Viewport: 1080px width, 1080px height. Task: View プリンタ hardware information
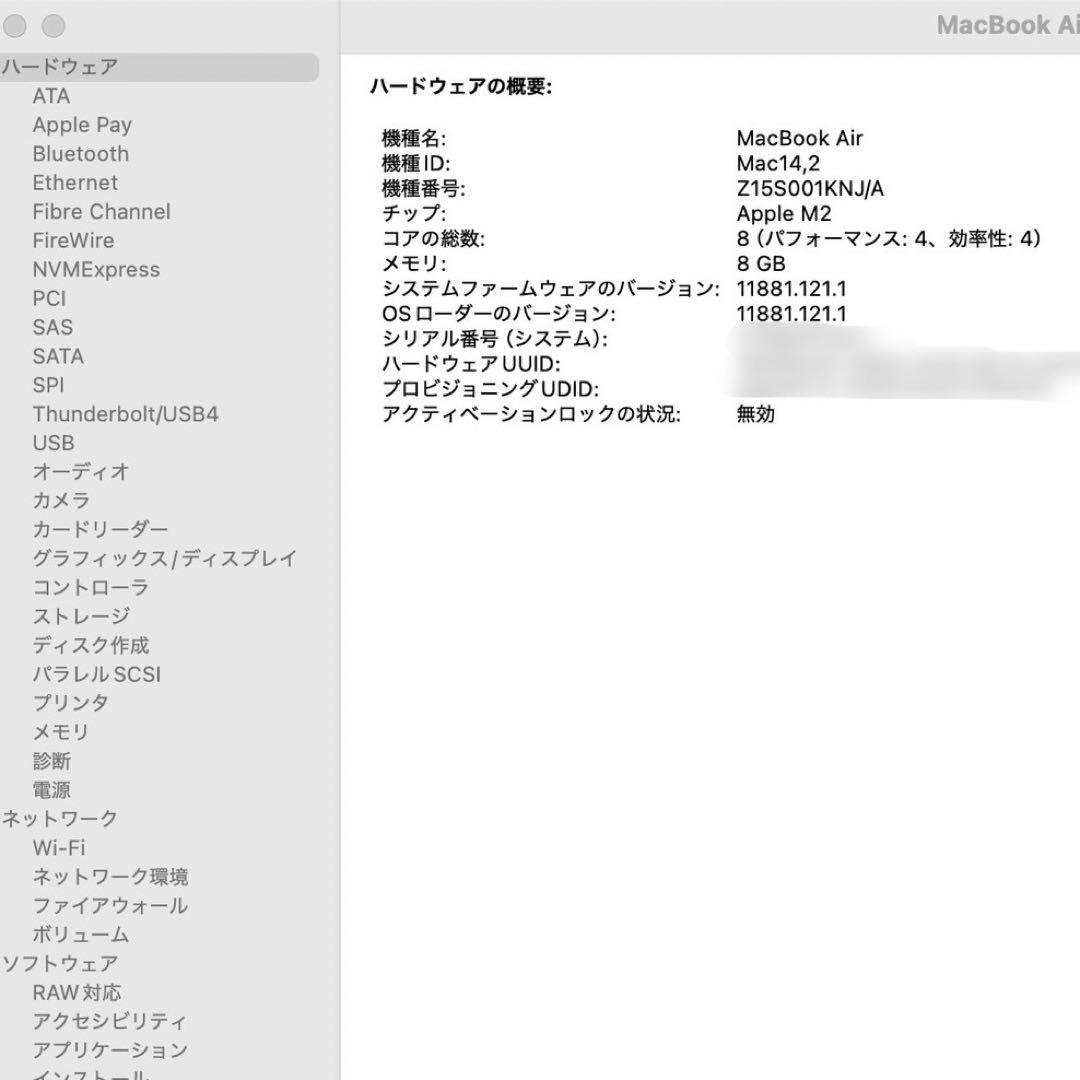71,703
